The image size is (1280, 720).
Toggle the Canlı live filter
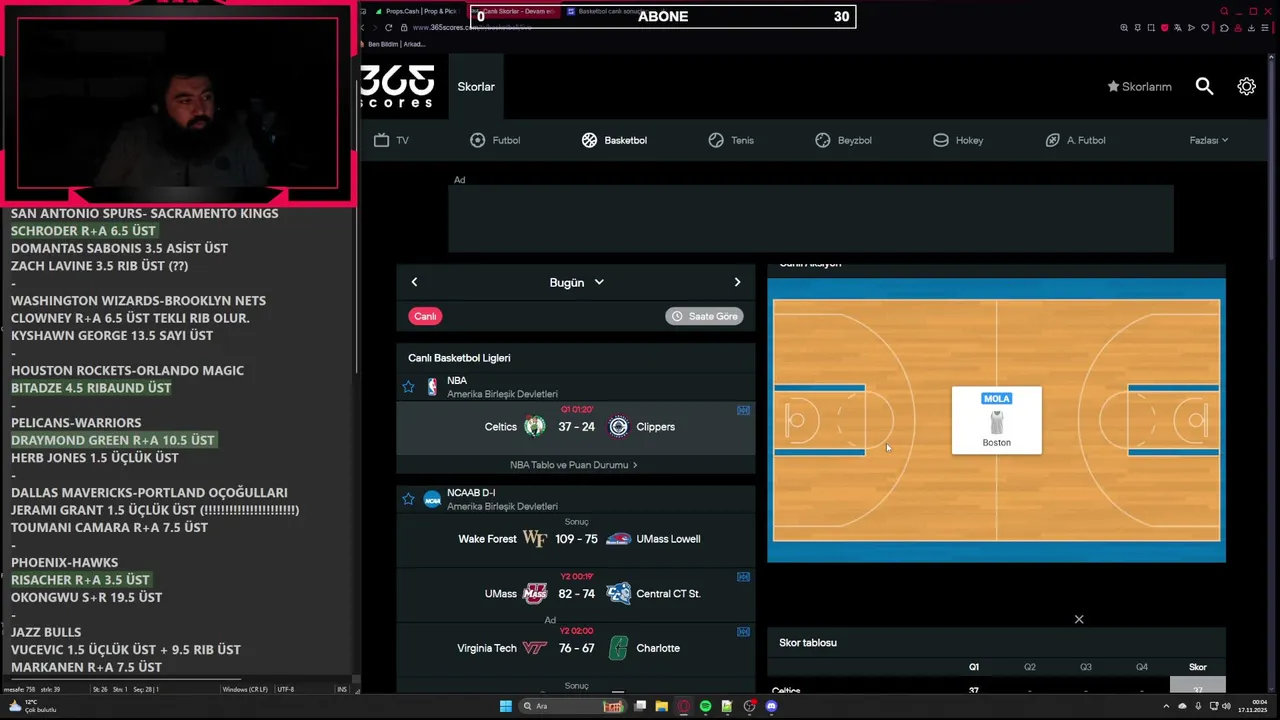point(425,316)
